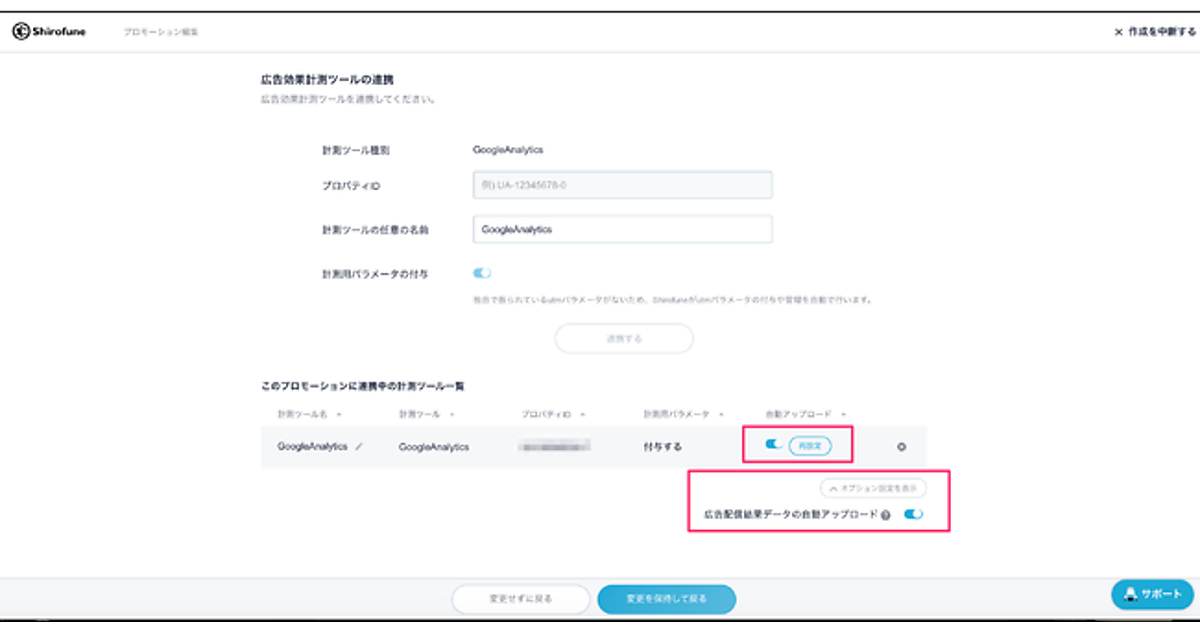The width and height of the screenshot is (1200, 630).
Task: Sort table by 計測ツール名 column
Action: [x=309, y=413]
